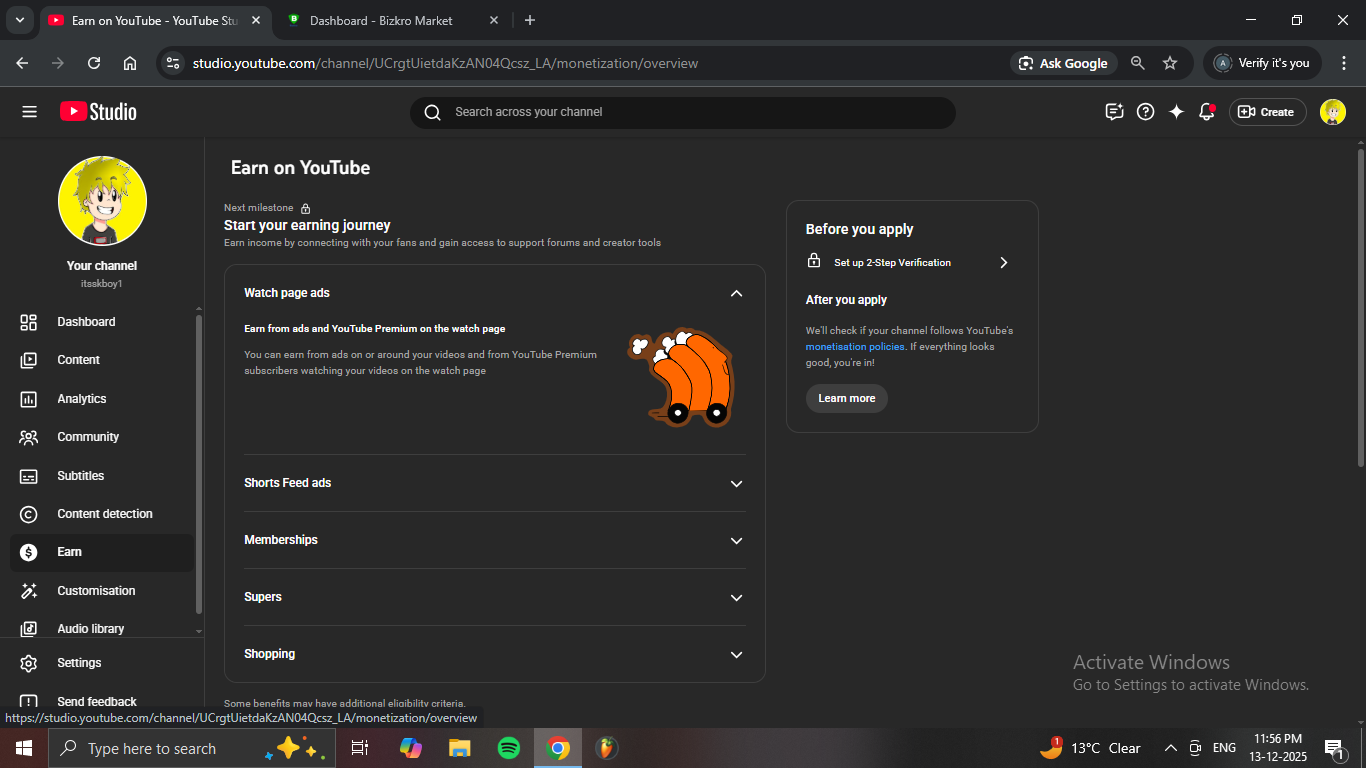Open Content in the sidebar
The image size is (1366, 768).
78,360
